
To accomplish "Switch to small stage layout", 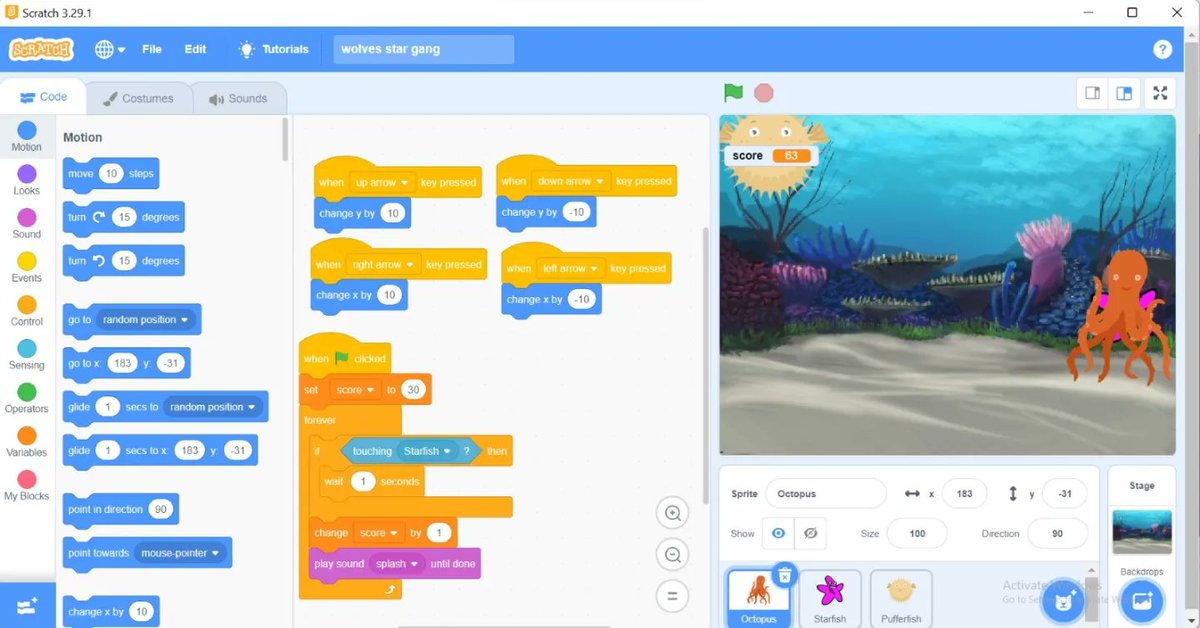I will click(x=1093, y=93).
